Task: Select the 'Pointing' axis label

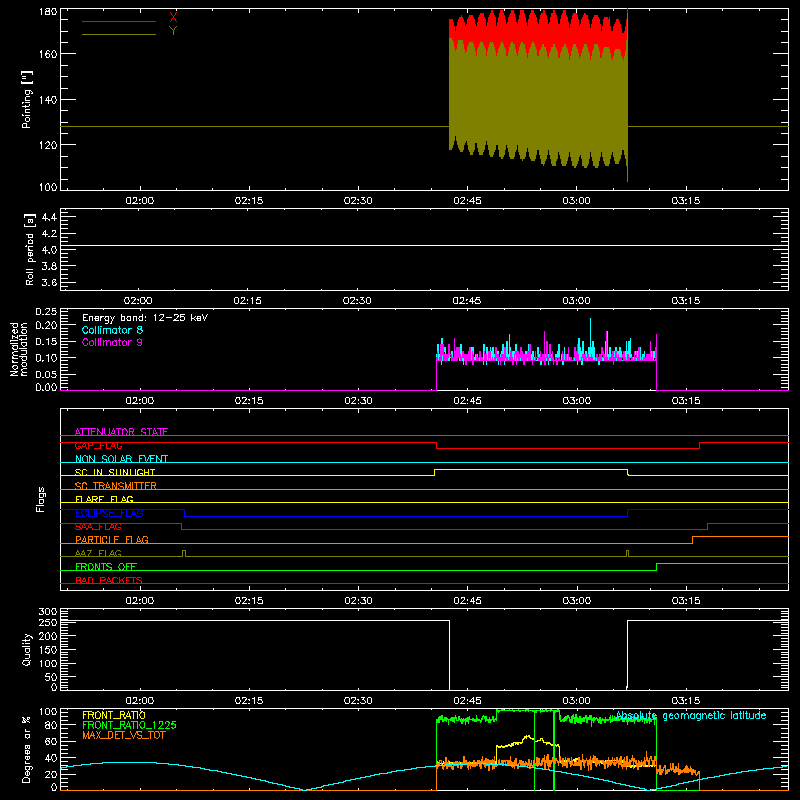Action: point(27,99)
